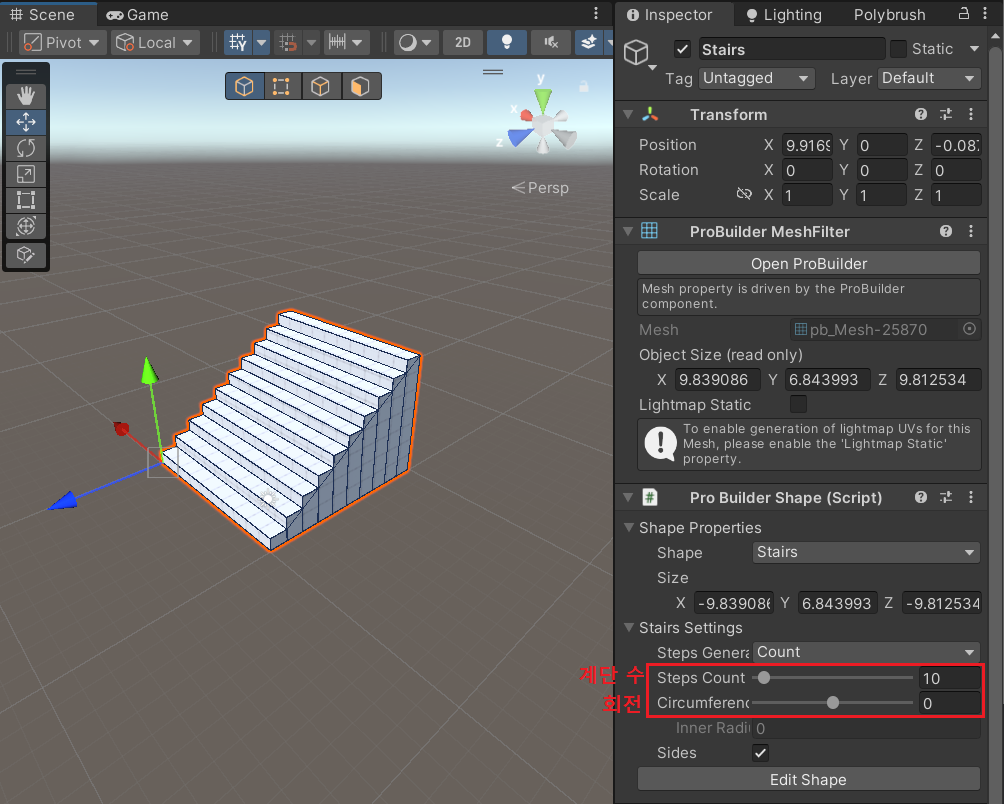Switch to the Polybrush tab
This screenshot has height=804, width=1004.
tap(889, 14)
